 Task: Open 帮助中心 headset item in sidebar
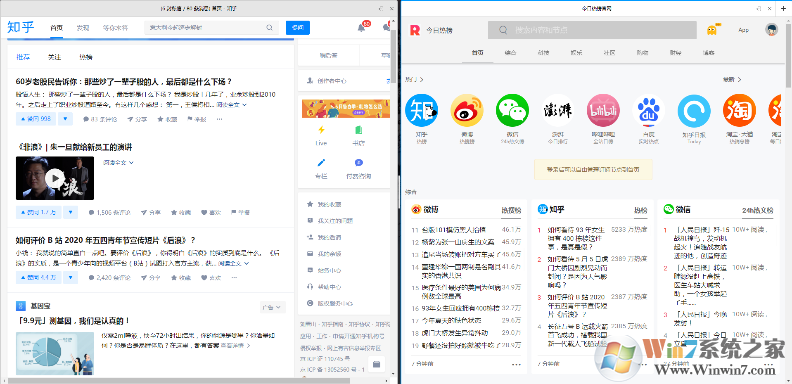coord(324,286)
